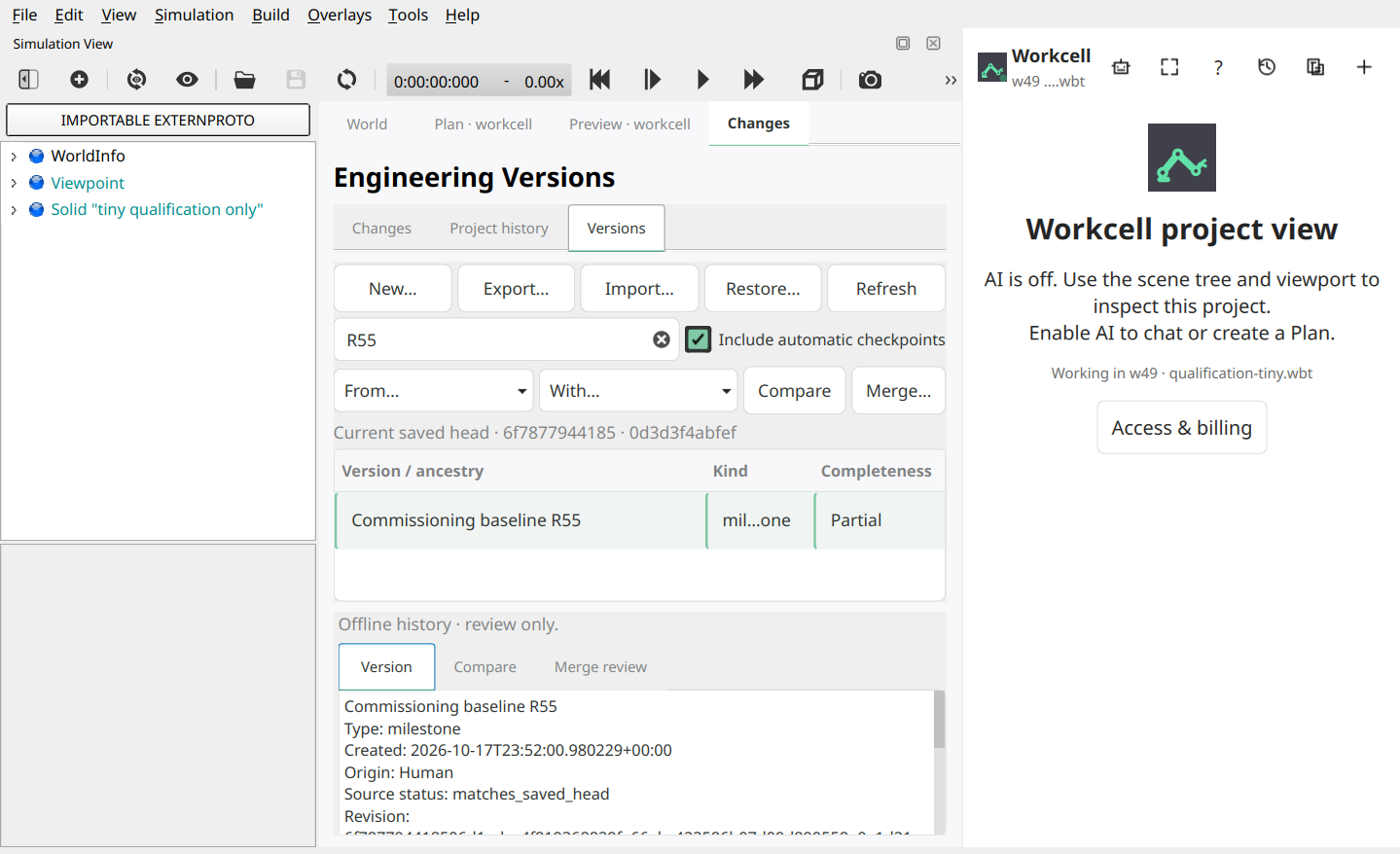The height and width of the screenshot is (854, 1400).
Task: Toggle 3D rendering cube icon
Action: tap(812, 80)
